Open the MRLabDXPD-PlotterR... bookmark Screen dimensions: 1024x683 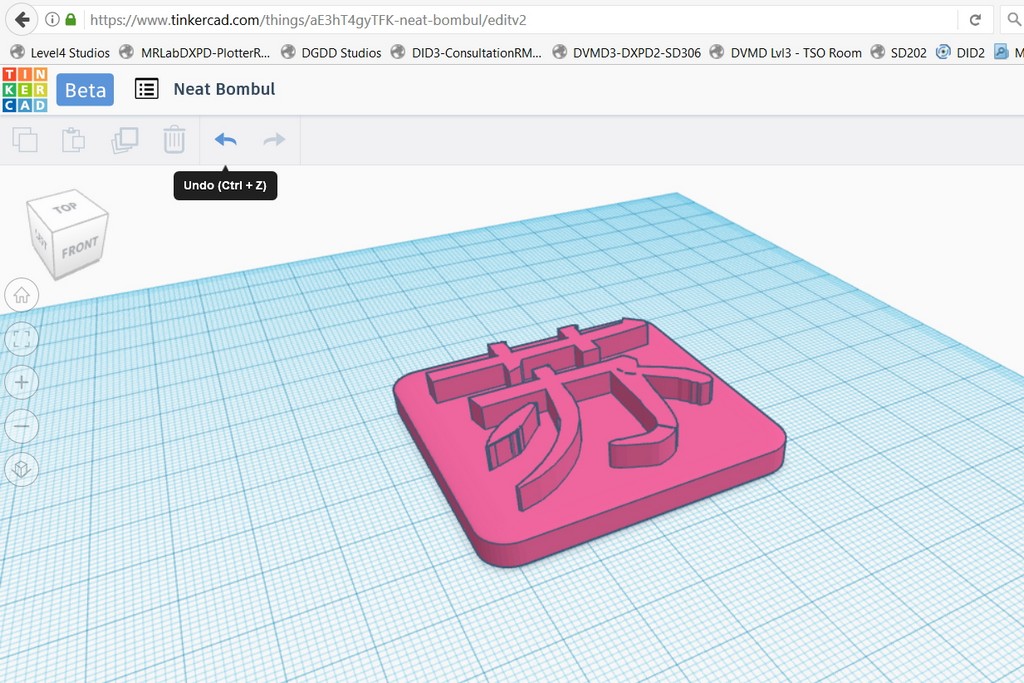pyautogui.click(x=195, y=52)
